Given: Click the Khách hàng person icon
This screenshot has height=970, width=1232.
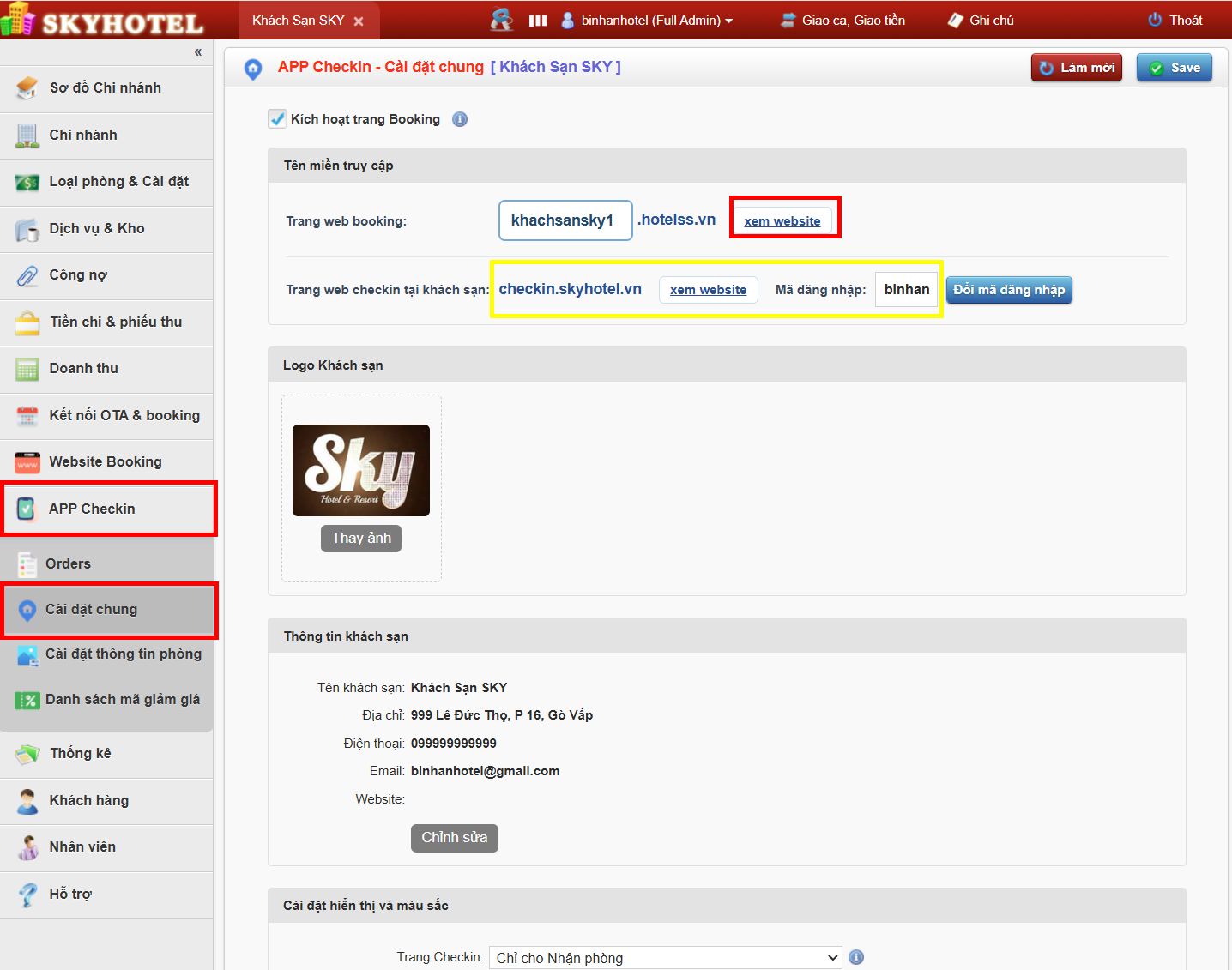Looking at the screenshot, I should 27,801.
